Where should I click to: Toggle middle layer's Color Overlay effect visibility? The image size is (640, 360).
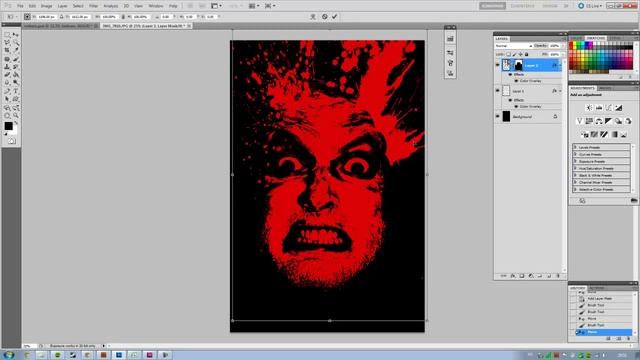[x=516, y=107]
